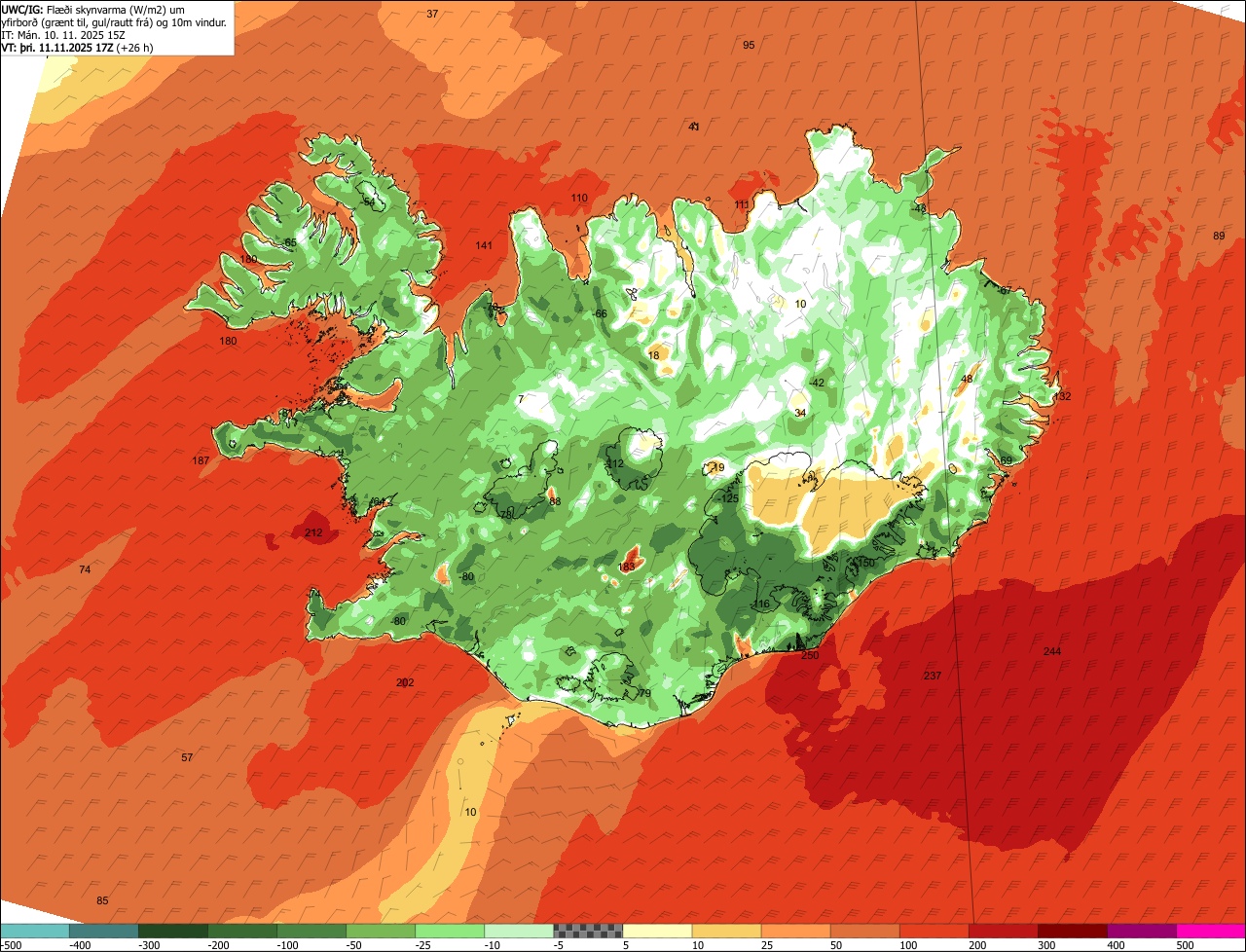Viewport: 1246px width, 952px height.
Task: Click the yellow 10 to 25 legend swatch
Action: coord(725,931)
